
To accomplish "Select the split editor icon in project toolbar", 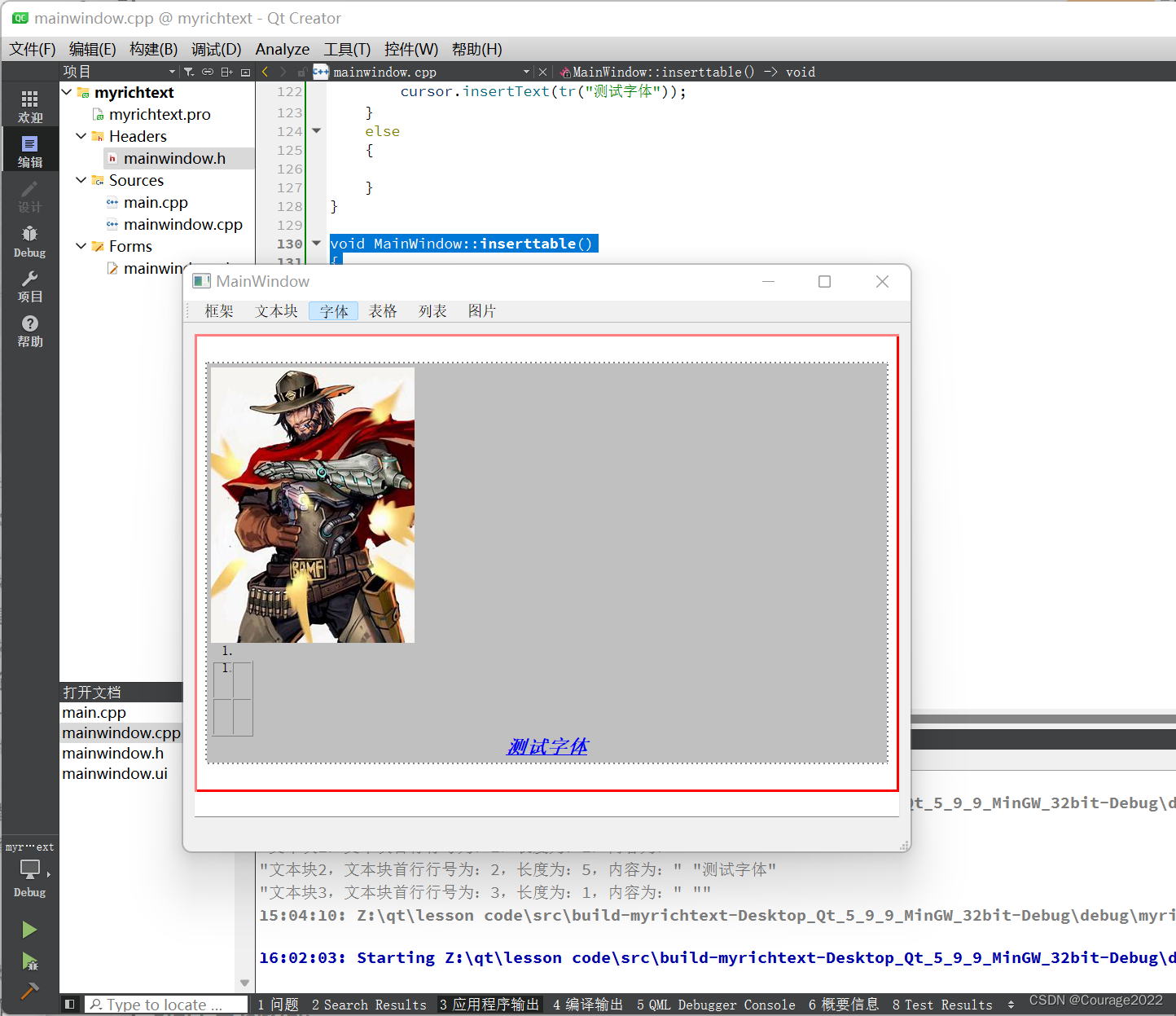I will click(x=227, y=71).
